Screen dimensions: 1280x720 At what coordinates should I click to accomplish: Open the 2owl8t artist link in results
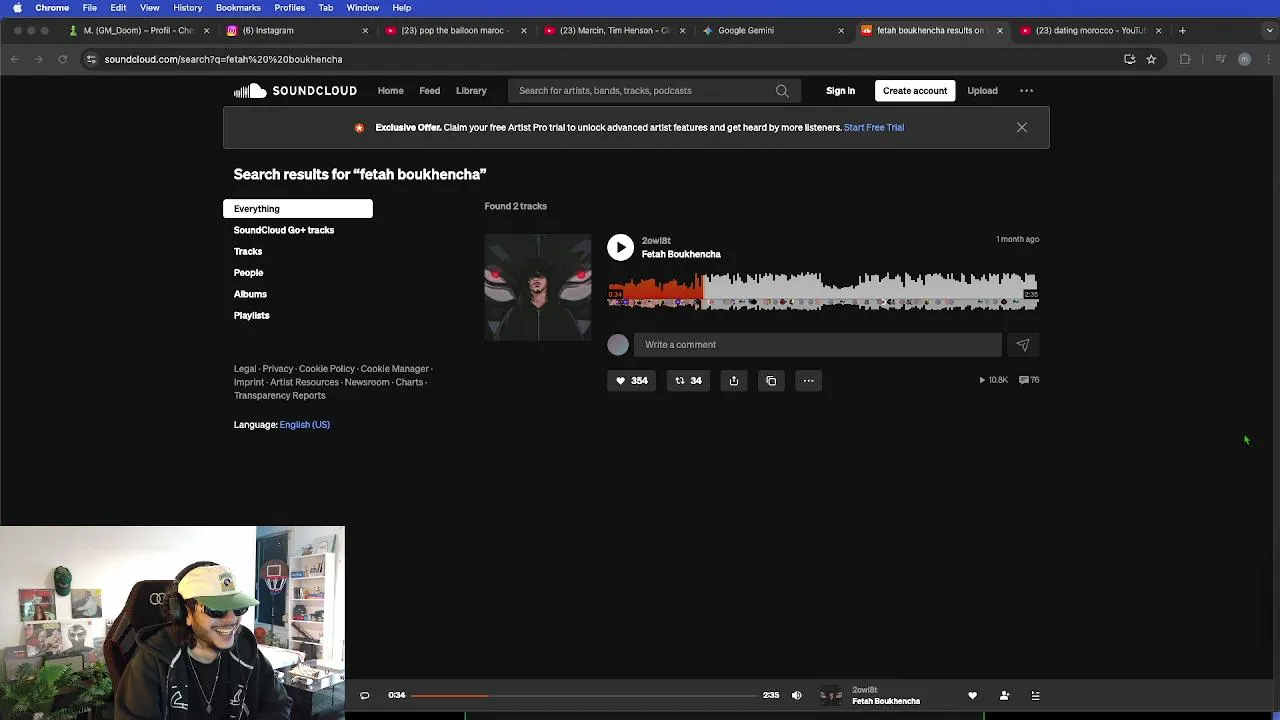[656, 241]
